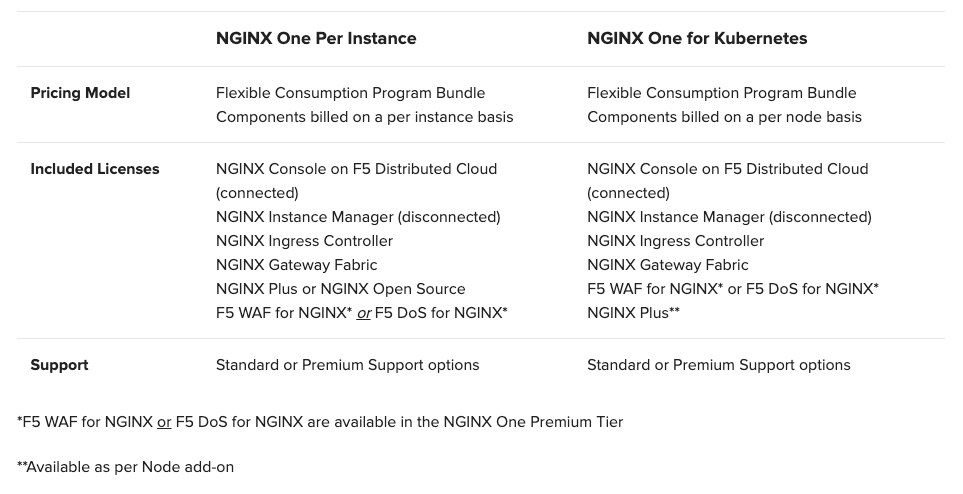Click "NGINX Ingress Controller" in Kubernetes column

point(675,241)
